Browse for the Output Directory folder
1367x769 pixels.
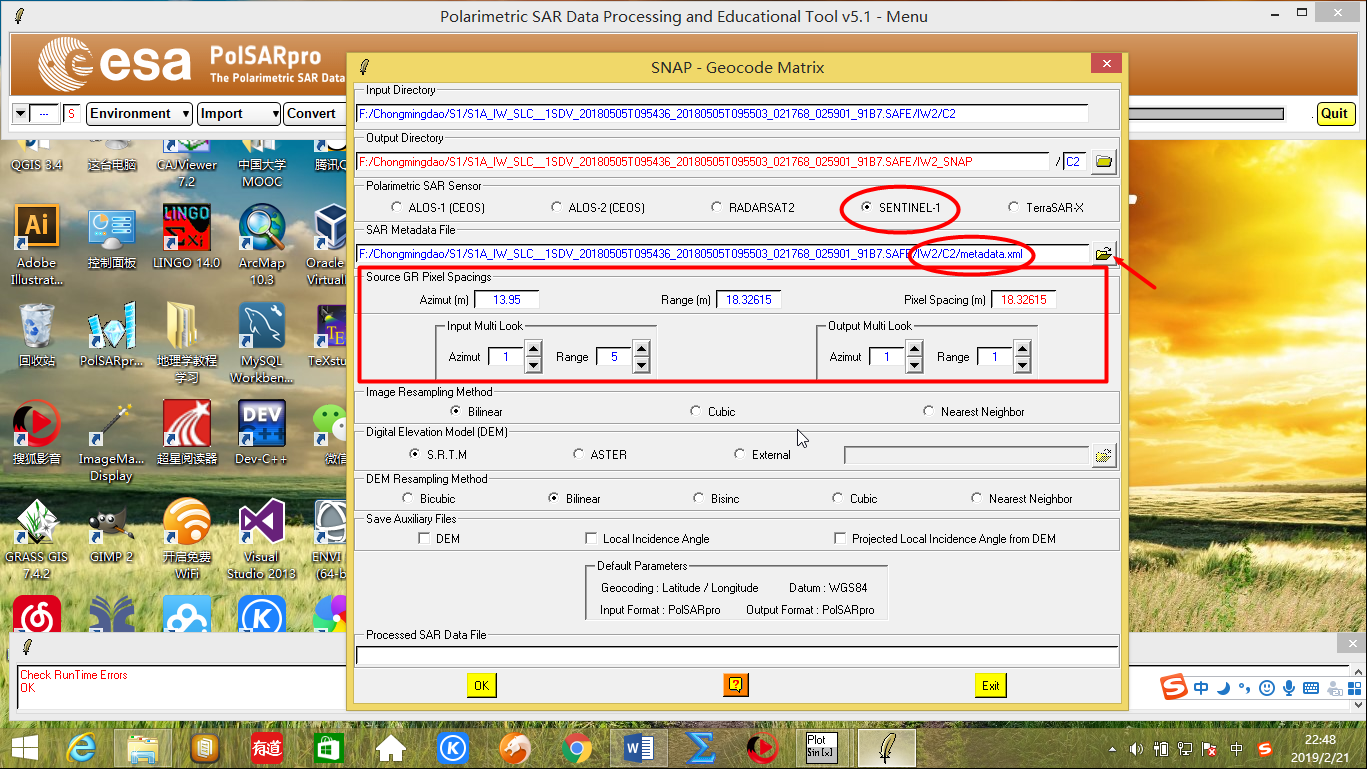point(1103,161)
